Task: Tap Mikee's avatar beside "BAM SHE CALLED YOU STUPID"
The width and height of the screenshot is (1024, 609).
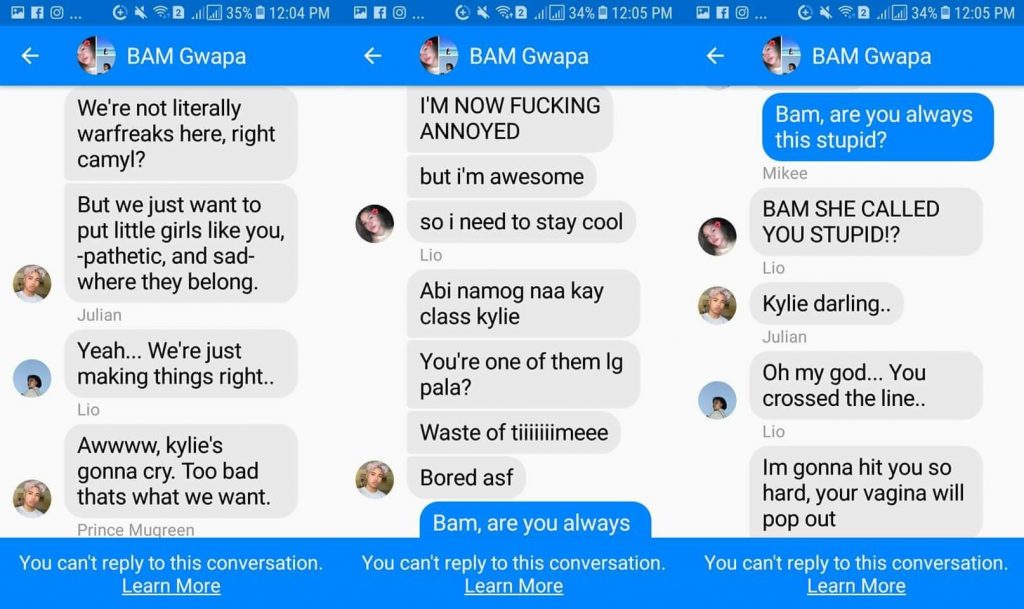Action: point(717,236)
